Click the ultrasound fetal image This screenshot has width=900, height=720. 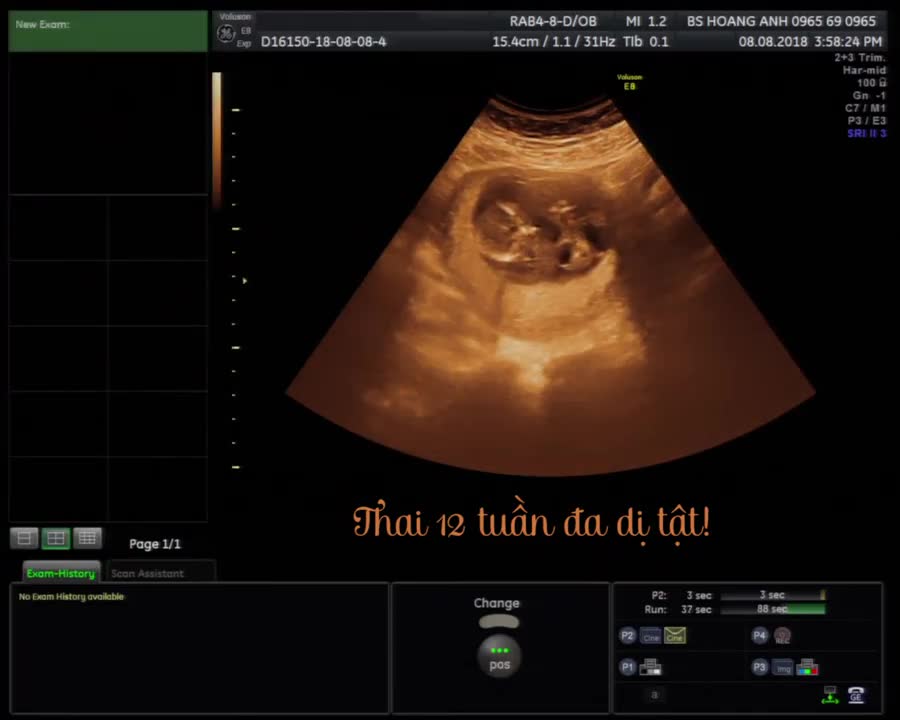coord(551,285)
